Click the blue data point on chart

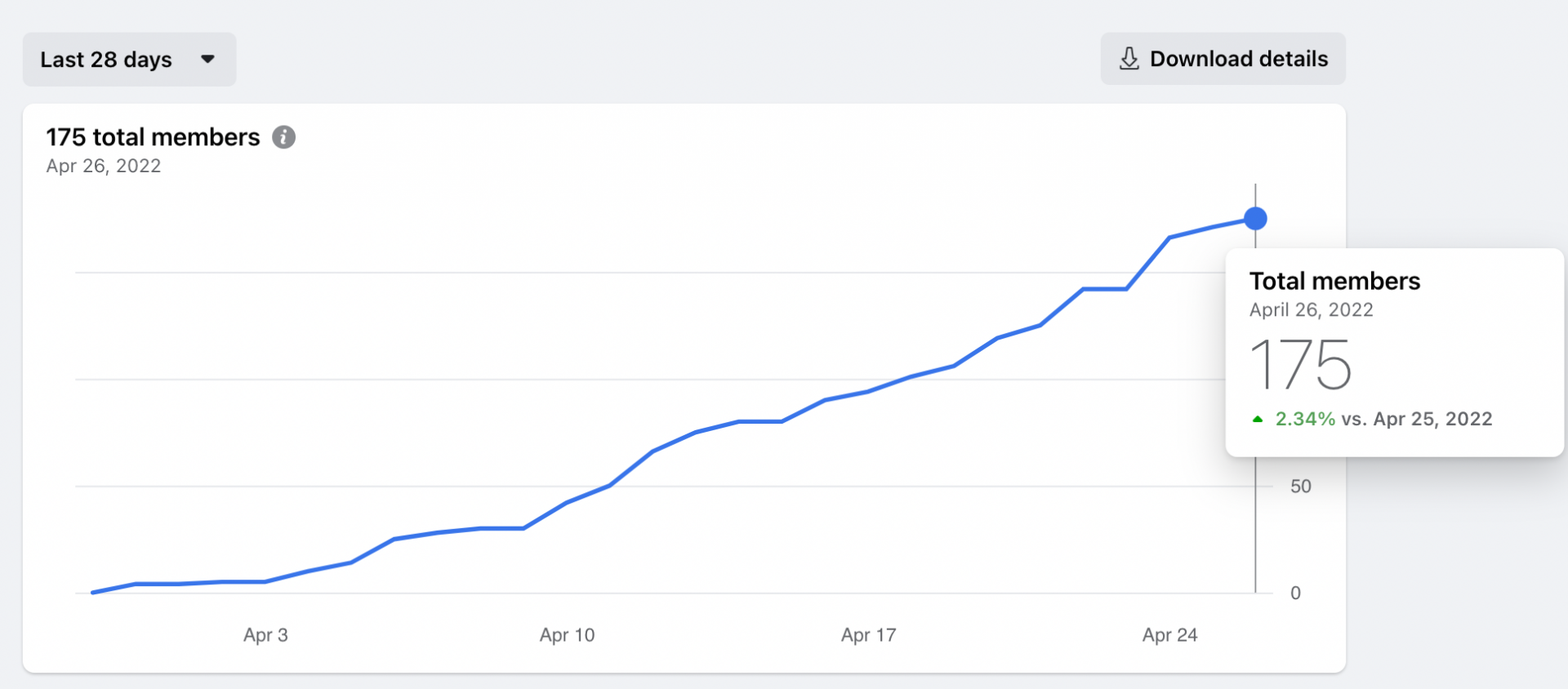coord(1255,219)
